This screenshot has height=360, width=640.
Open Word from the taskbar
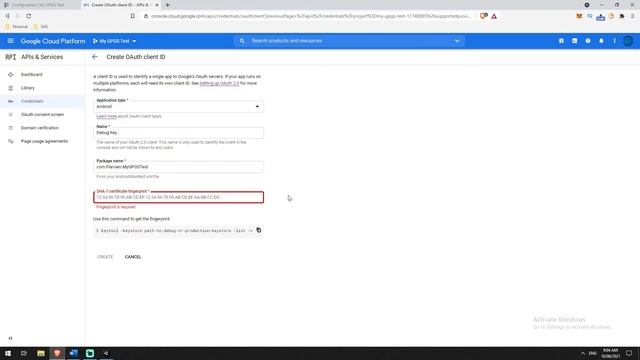[73, 353]
